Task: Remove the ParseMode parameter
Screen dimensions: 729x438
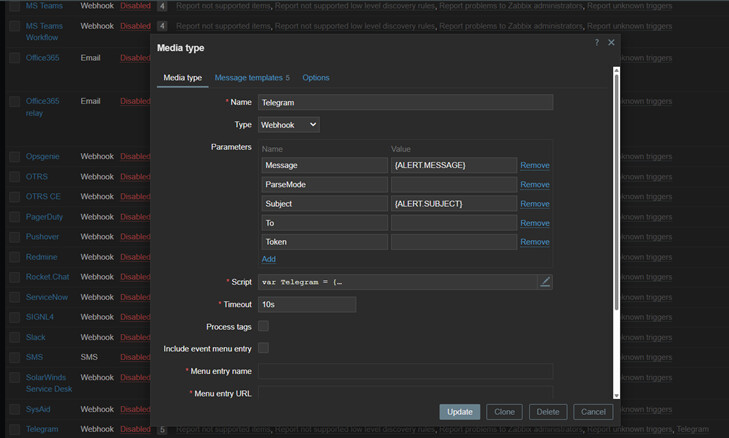Action: click(535, 185)
